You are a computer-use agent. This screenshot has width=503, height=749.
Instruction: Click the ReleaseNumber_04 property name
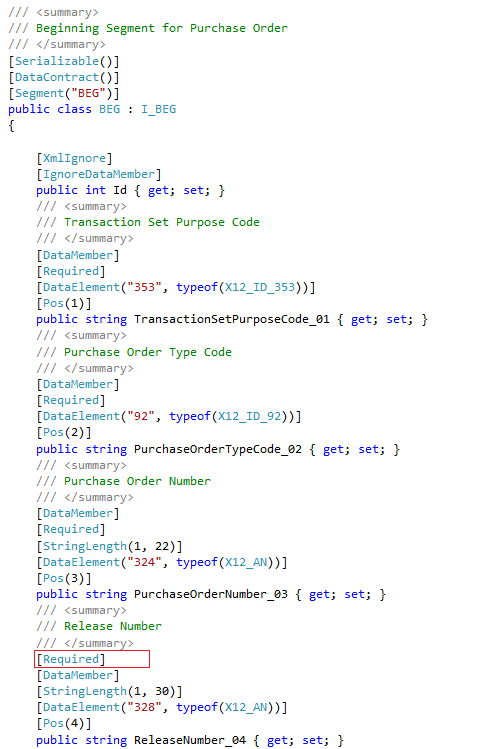[x=190, y=740]
